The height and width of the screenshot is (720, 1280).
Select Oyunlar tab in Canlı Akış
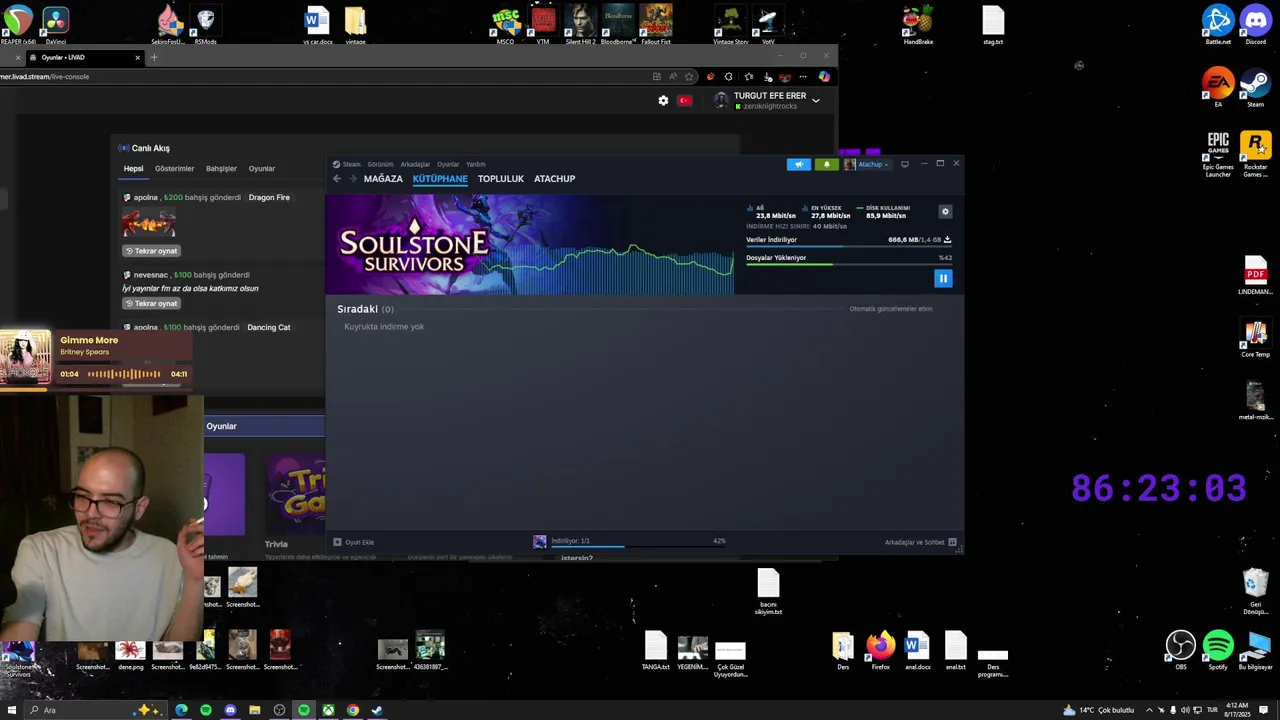[261, 169]
